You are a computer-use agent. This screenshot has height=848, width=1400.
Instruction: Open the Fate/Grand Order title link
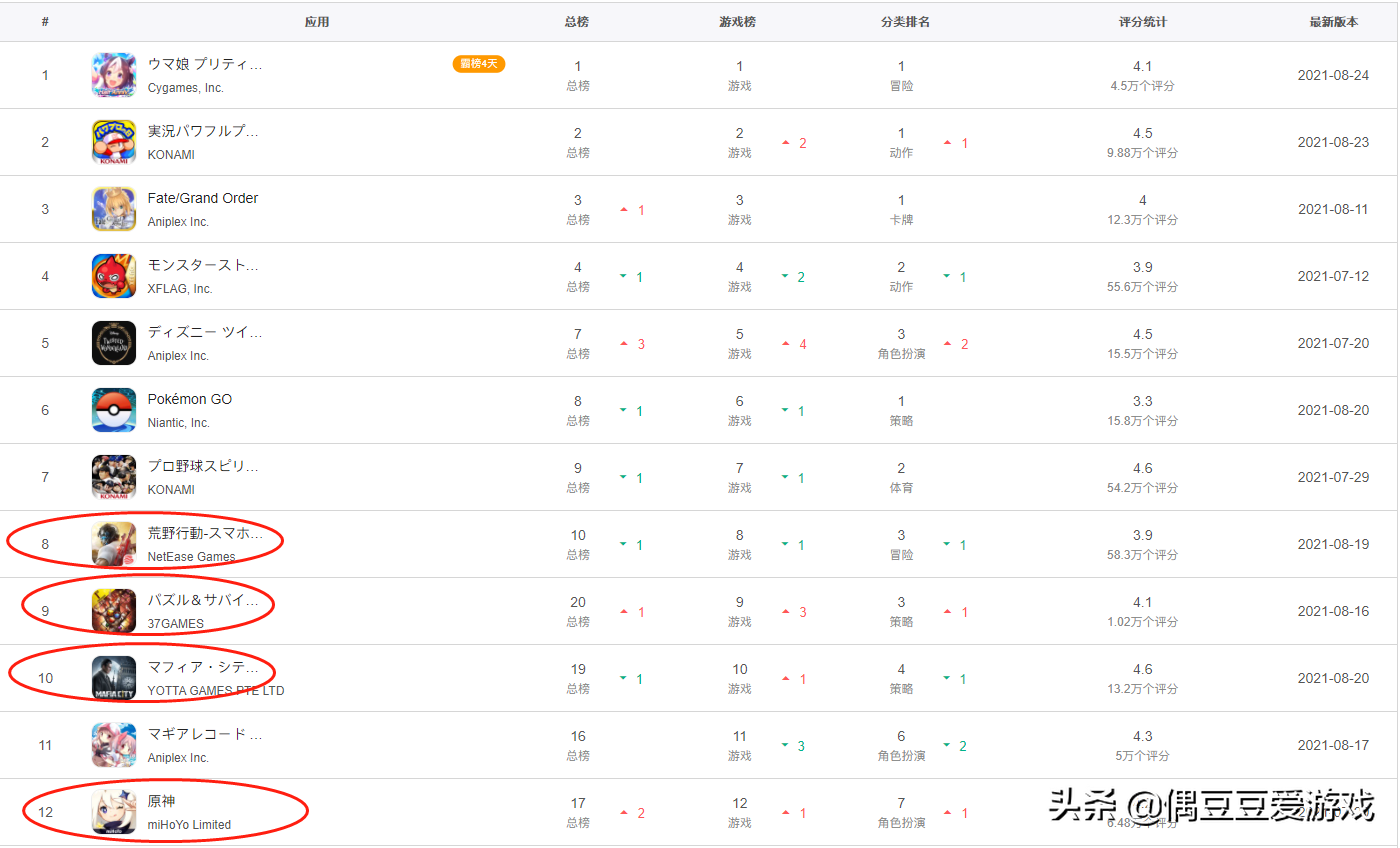click(x=203, y=198)
